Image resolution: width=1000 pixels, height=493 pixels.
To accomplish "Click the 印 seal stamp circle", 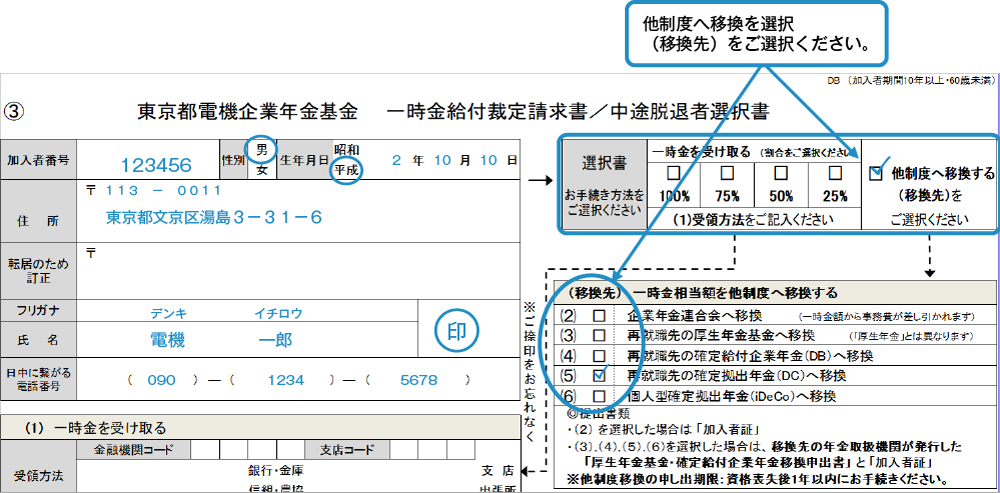I will [457, 332].
